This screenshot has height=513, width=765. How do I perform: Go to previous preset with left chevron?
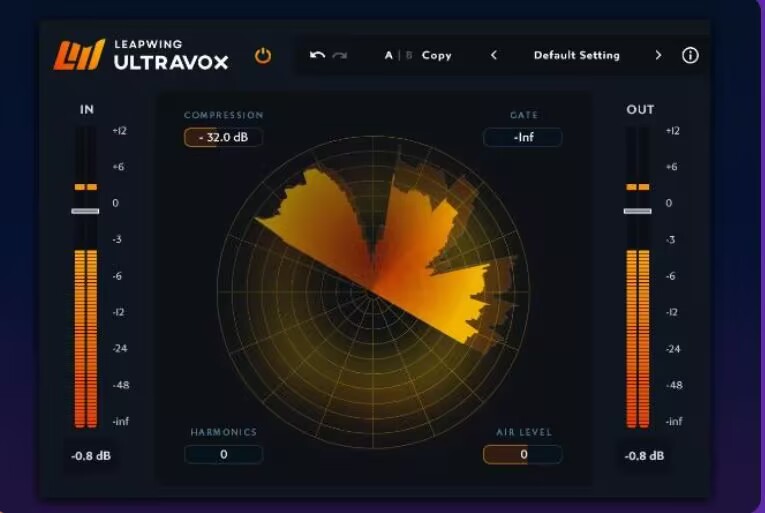[x=494, y=55]
